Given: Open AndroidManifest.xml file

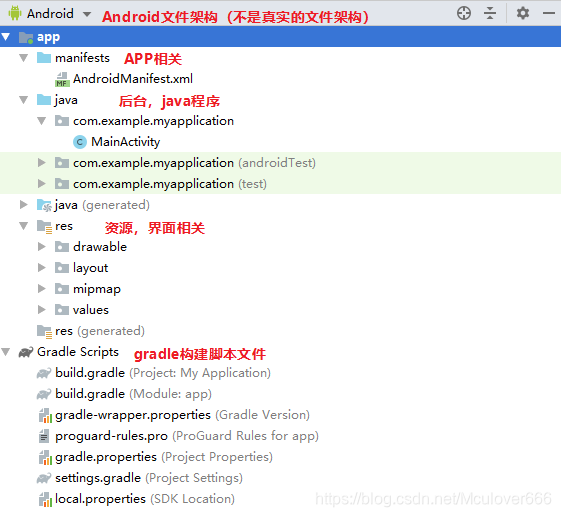Looking at the screenshot, I should tap(133, 79).
